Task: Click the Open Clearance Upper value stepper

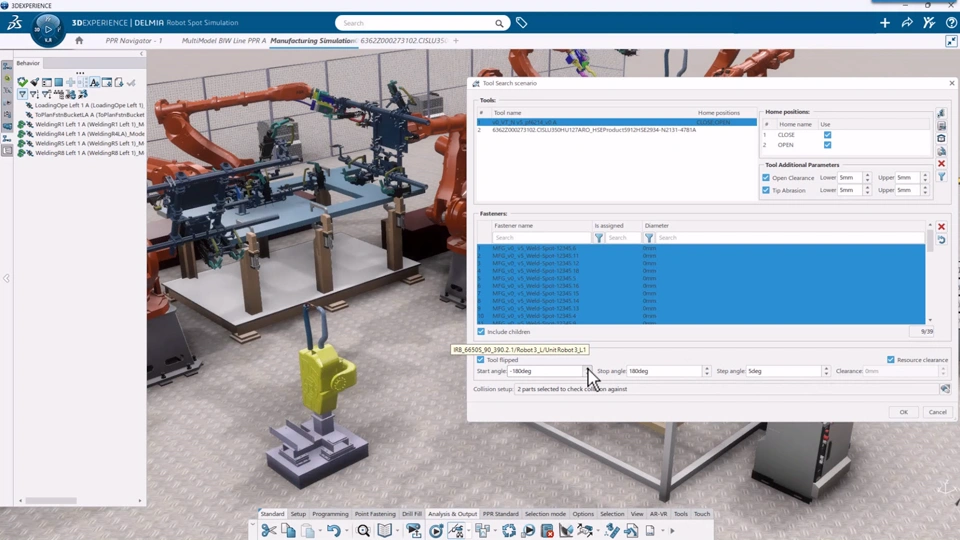Action: click(x=925, y=178)
